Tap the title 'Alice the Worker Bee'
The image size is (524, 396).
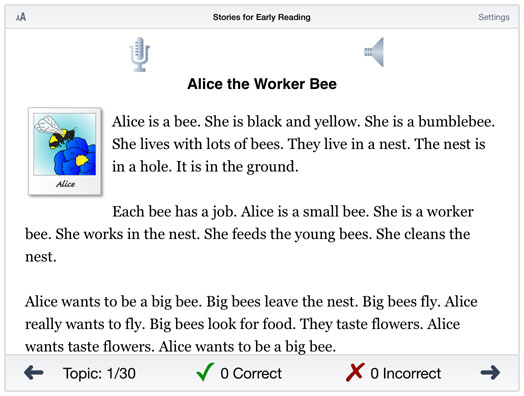click(262, 84)
